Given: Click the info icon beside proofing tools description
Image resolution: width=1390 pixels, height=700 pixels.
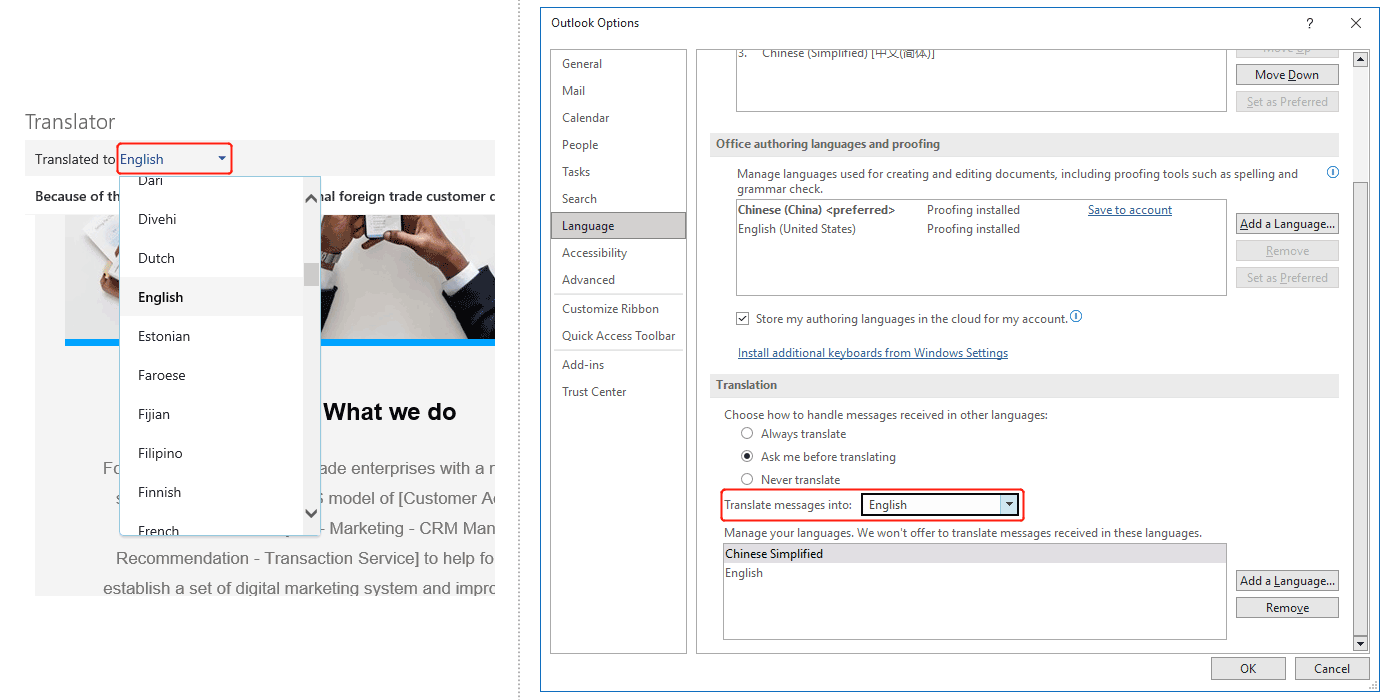Looking at the screenshot, I should pyautogui.click(x=1332, y=172).
